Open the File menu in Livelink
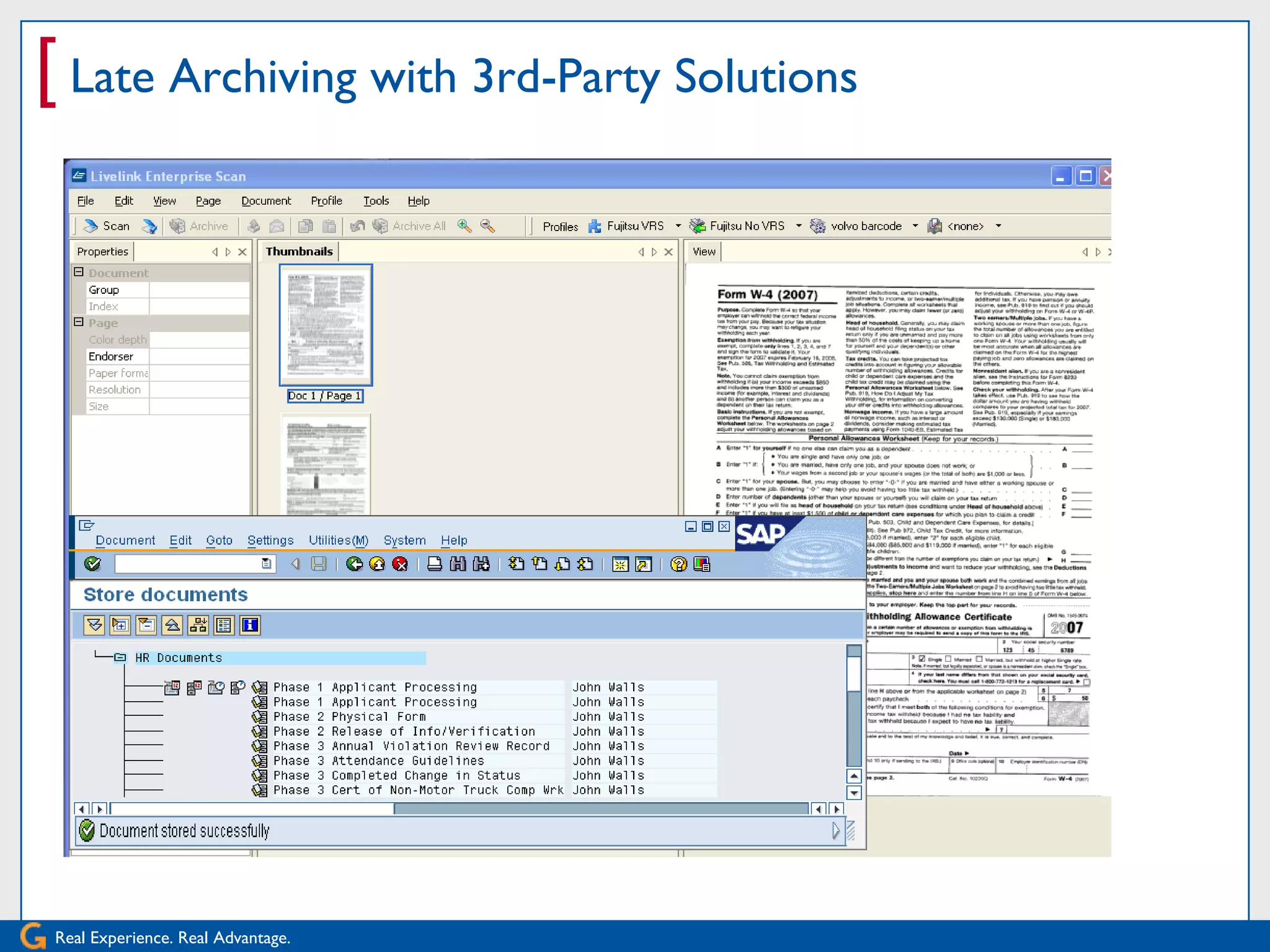Viewport: 1270px width, 952px height. [86, 201]
